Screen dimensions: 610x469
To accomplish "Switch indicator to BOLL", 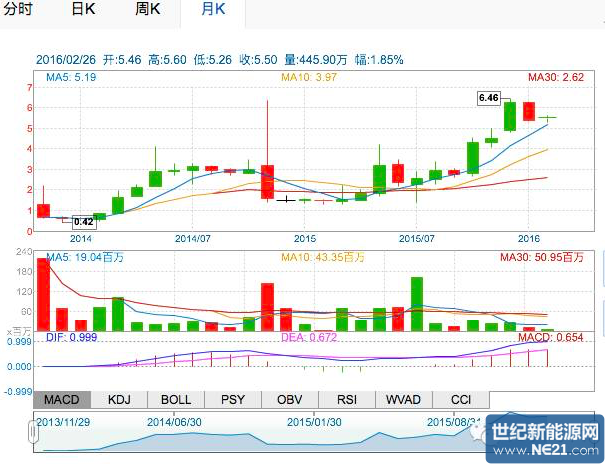I will [x=175, y=399].
